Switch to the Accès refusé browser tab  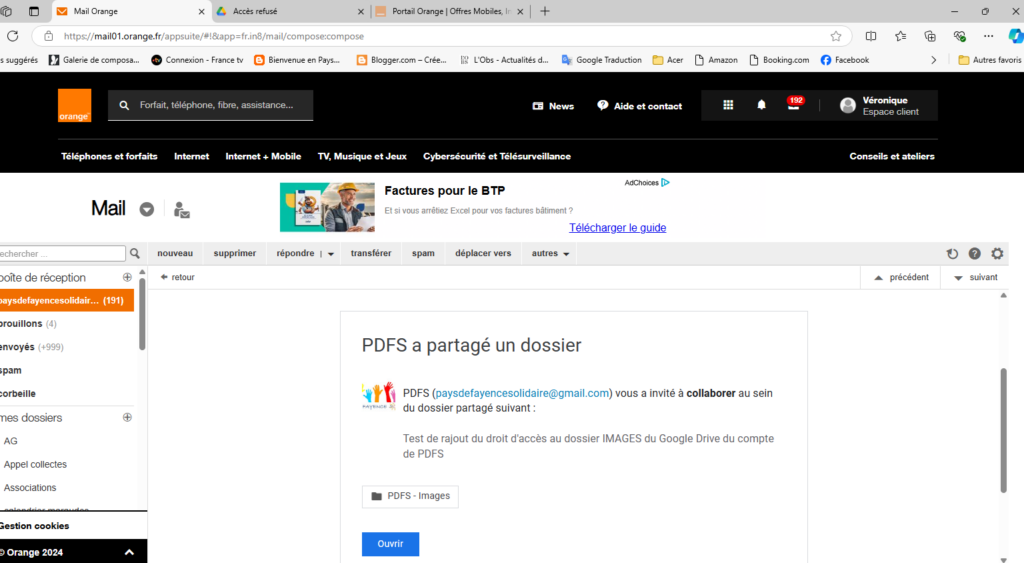pos(290,11)
